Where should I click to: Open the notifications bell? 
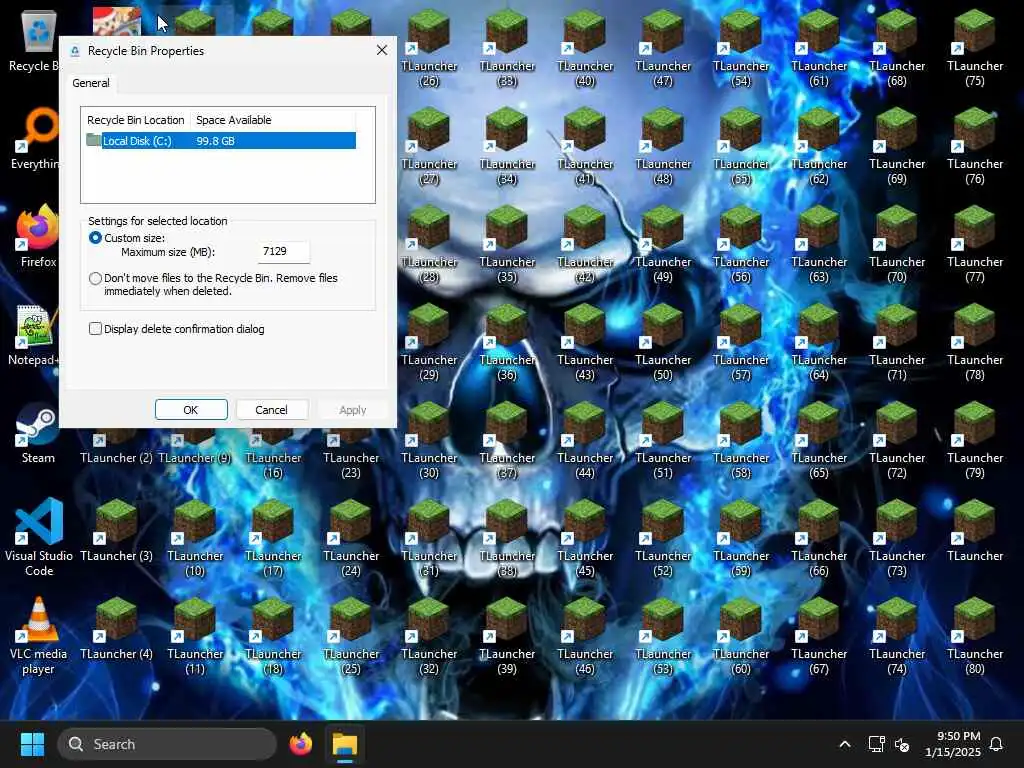click(x=996, y=744)
